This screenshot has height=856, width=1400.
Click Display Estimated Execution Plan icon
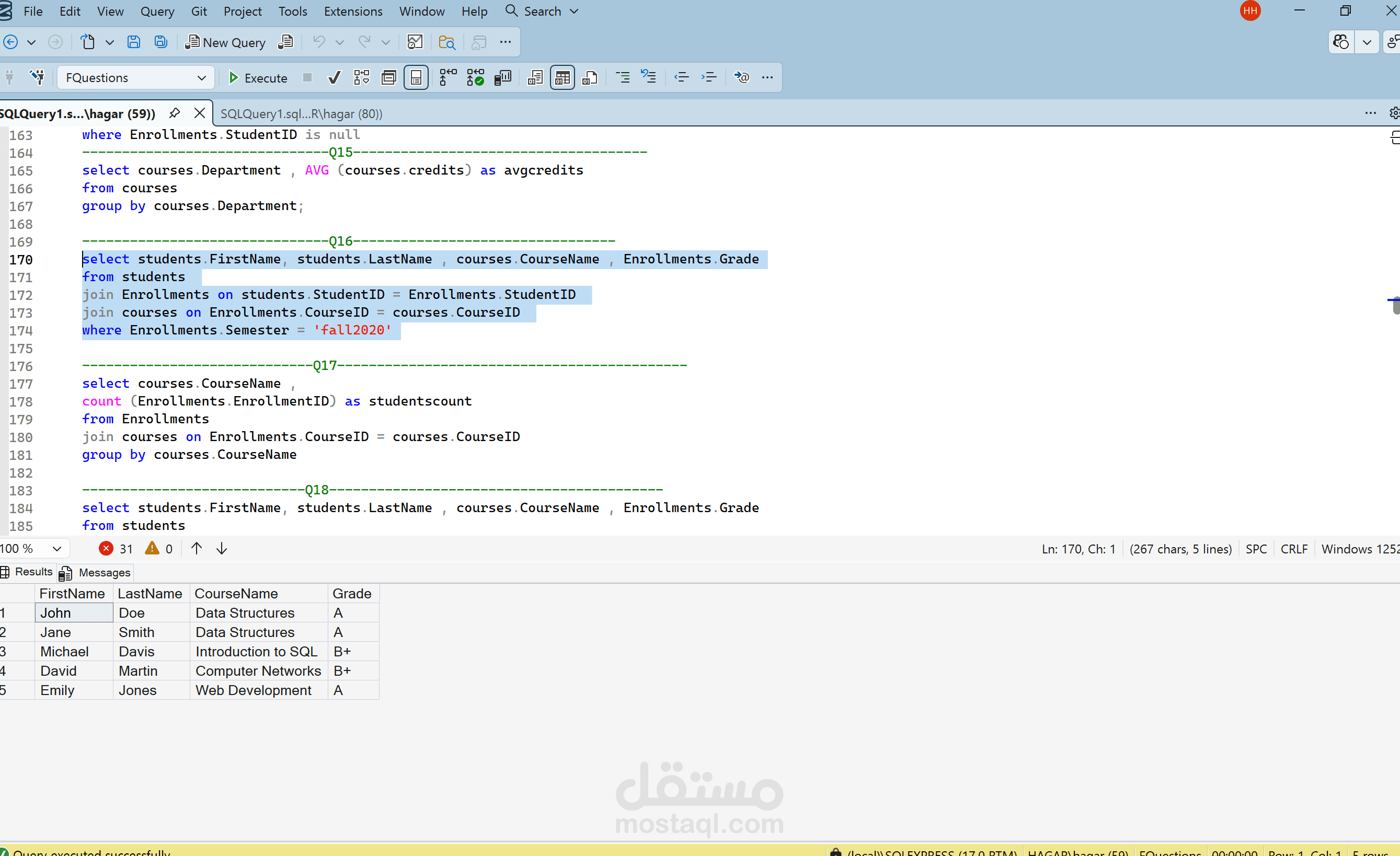point(361,78)
